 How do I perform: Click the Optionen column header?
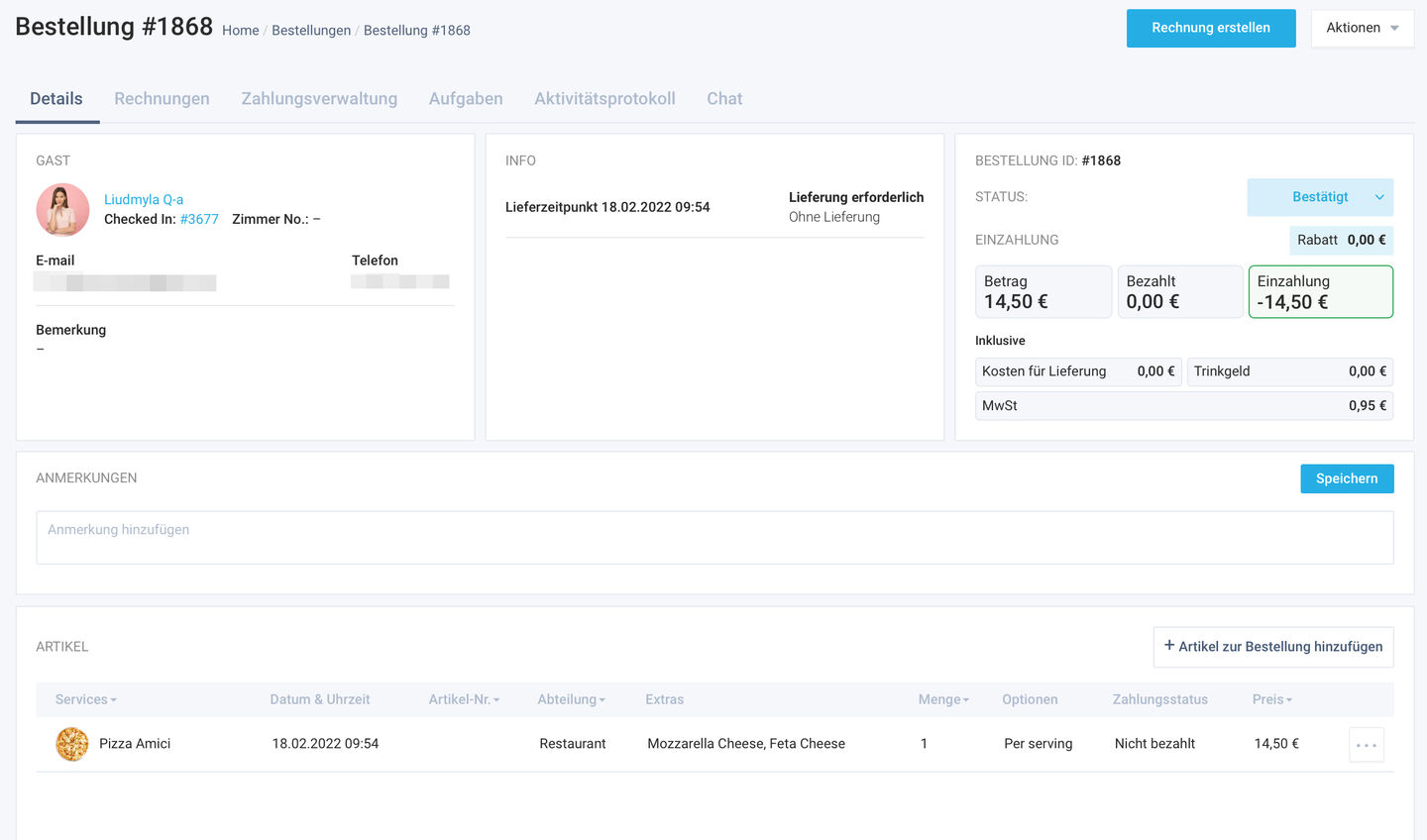(1030, 699)
